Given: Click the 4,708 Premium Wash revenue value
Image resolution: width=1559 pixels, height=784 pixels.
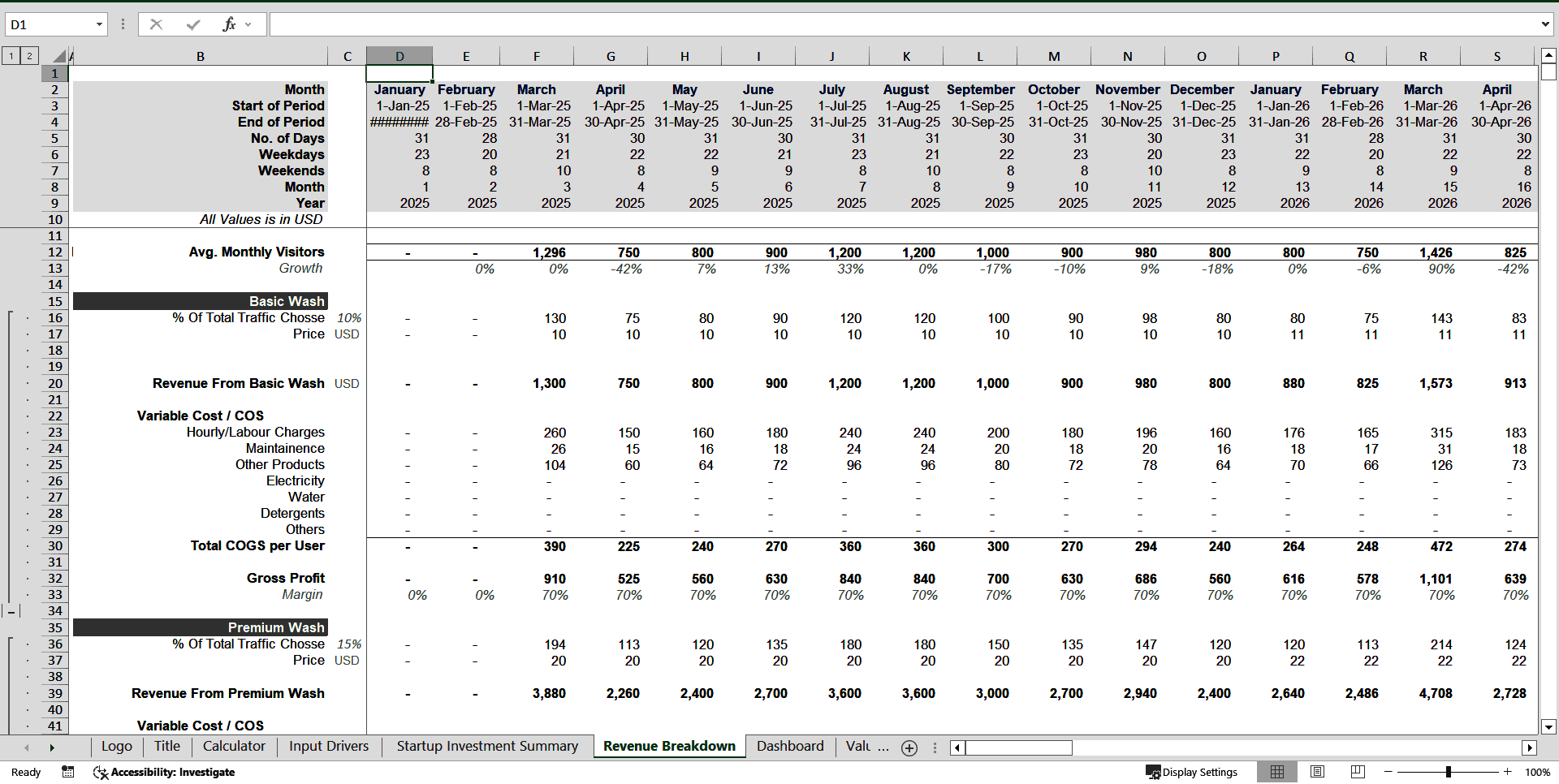Looking at the screenshot, I should 1436,694.
